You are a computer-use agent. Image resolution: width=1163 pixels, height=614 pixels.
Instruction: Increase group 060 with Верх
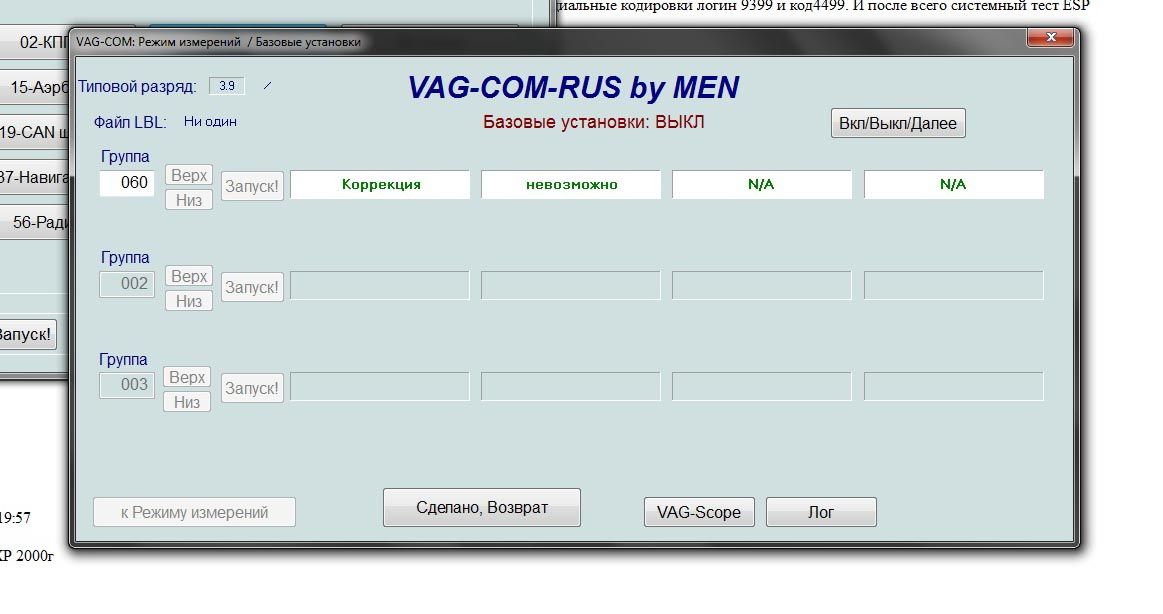pyautogui.click(x=188, y=175)
